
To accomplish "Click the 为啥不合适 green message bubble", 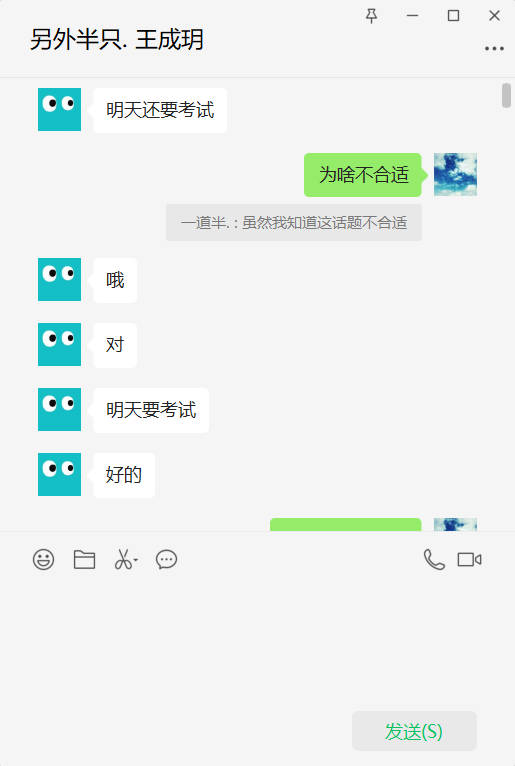I will (363, 175).
